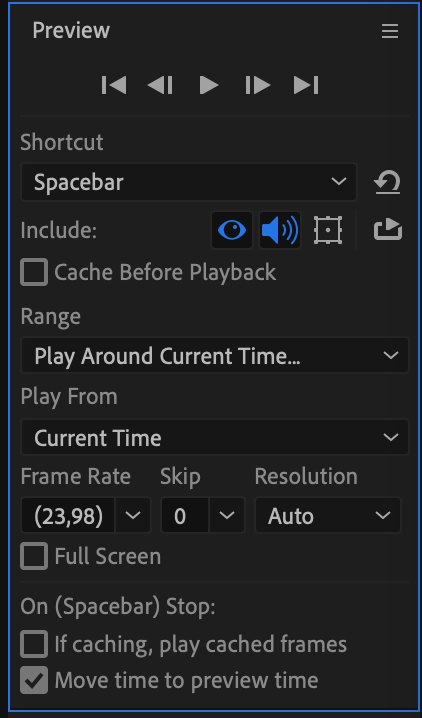Toggle include video eye icon
This screenshot has height=718, width=422.
(232, 230)
